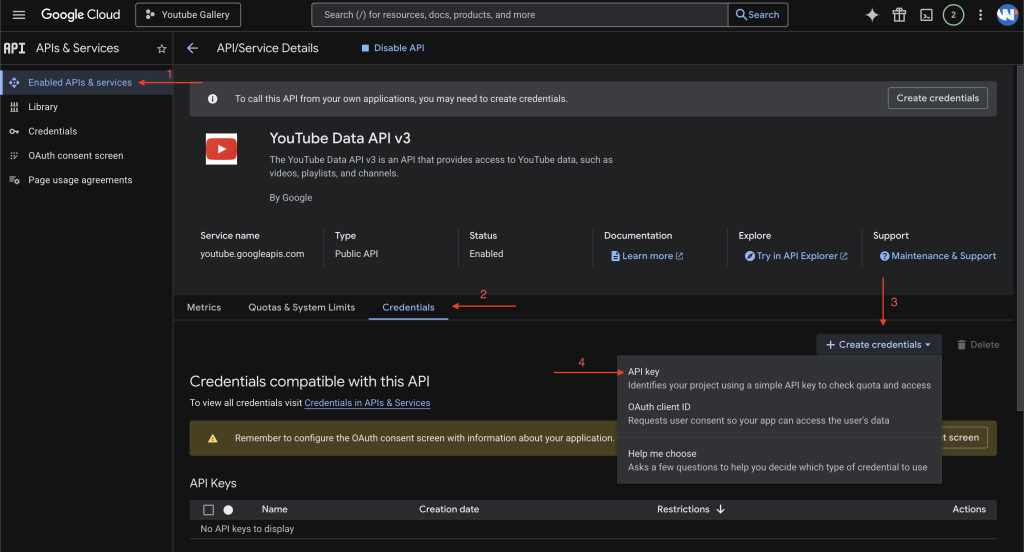Open the notifications badge showing 2
Image resolution: width=1024 pixels, height=552 pixels.
[x=953, y=15]
